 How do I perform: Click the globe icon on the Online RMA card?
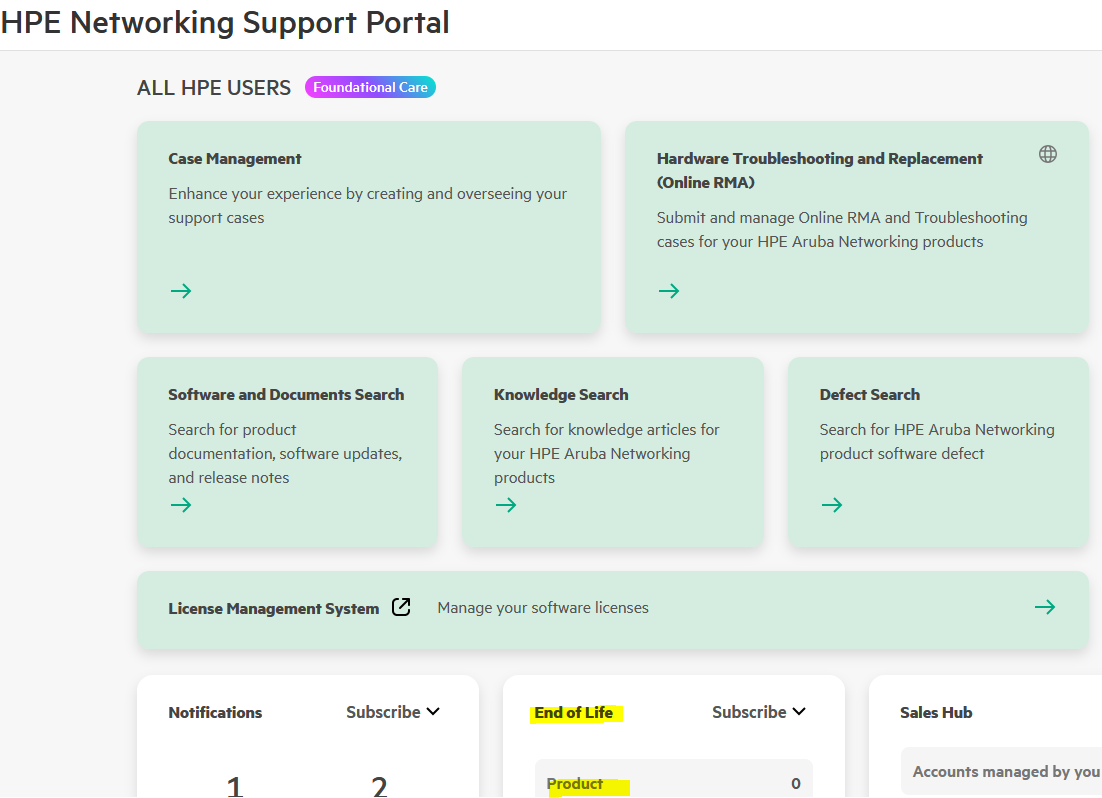point(1047,154)
